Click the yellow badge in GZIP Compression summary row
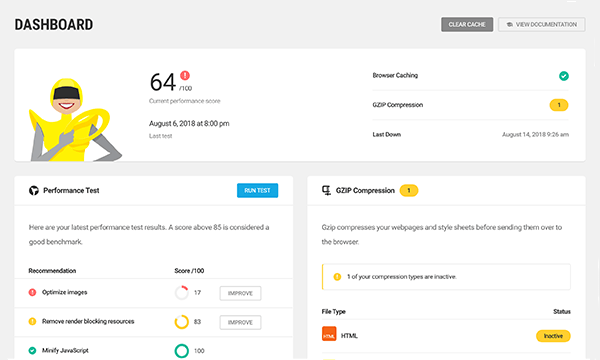The height and width of the screenshot is (360, 600). pyautogui.click(x=559, y=105)
